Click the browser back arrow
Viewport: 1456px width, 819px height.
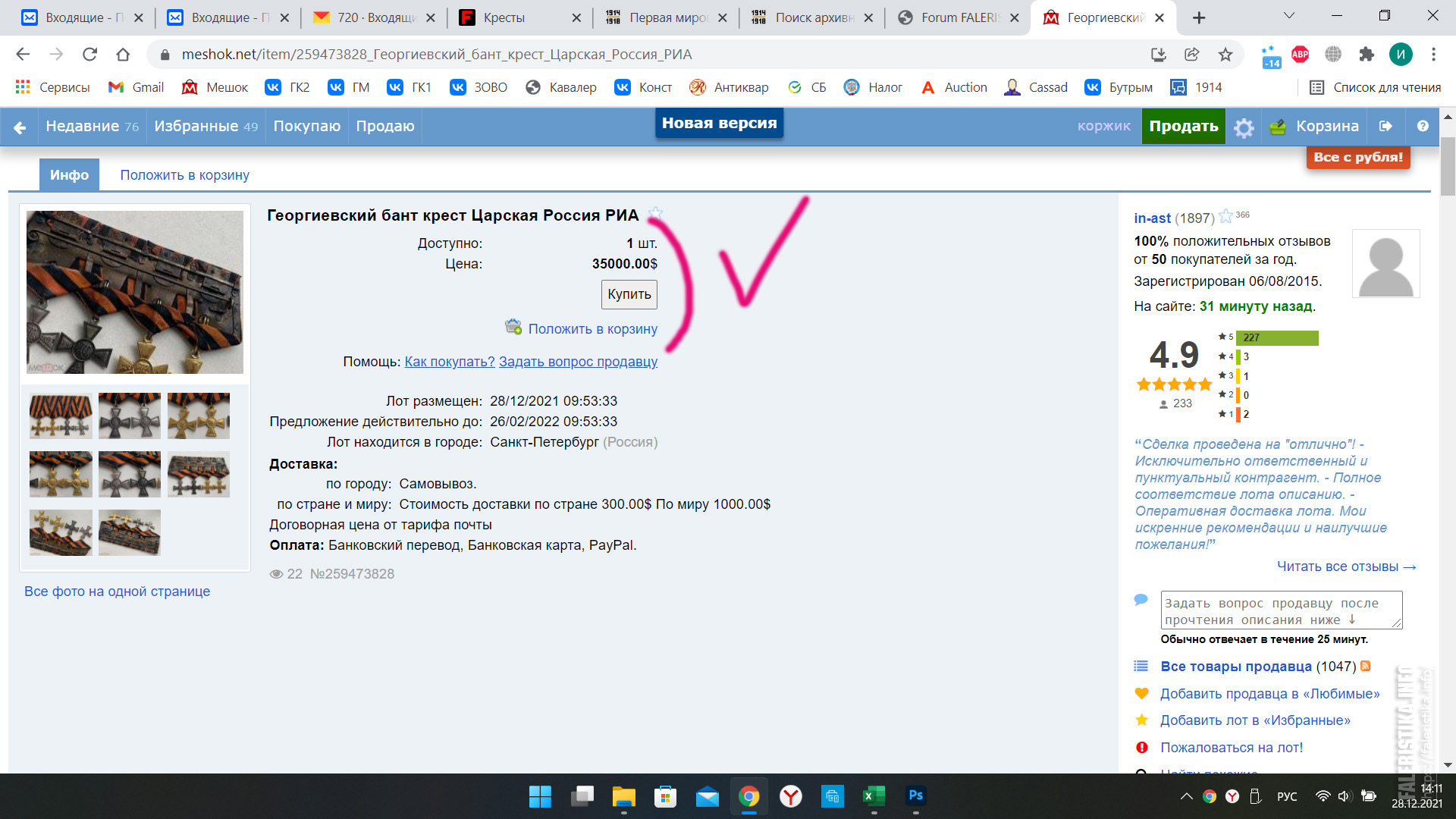point(23,55)
